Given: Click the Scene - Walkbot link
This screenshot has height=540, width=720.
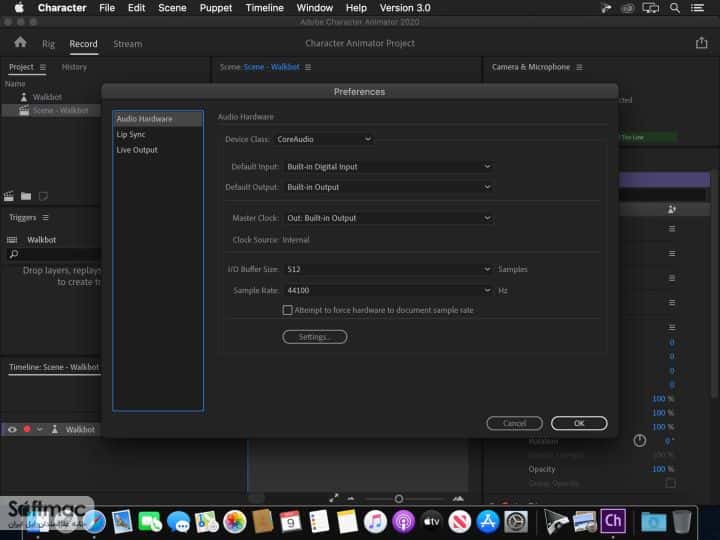Looking at the screenshot, I should (271, 67).
